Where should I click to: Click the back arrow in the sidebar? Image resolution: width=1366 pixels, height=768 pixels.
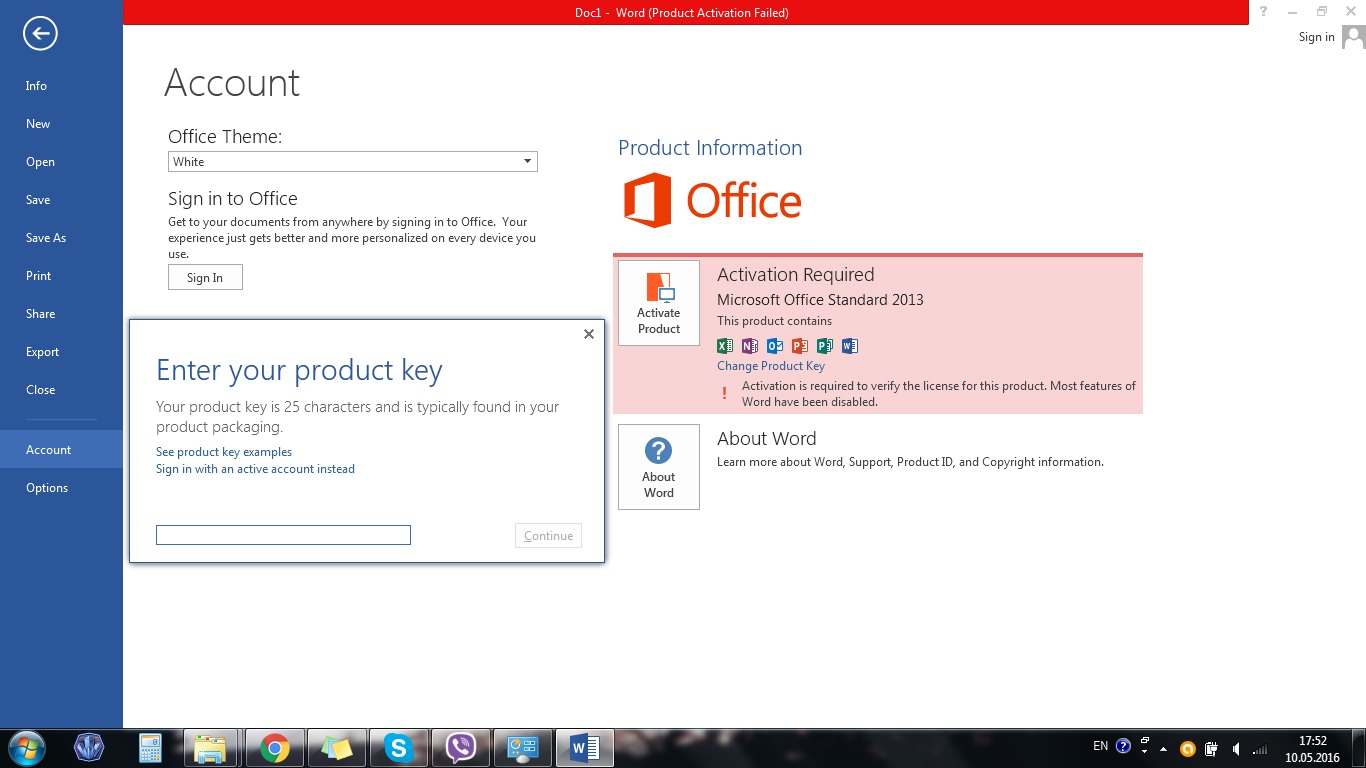point(40,34)
